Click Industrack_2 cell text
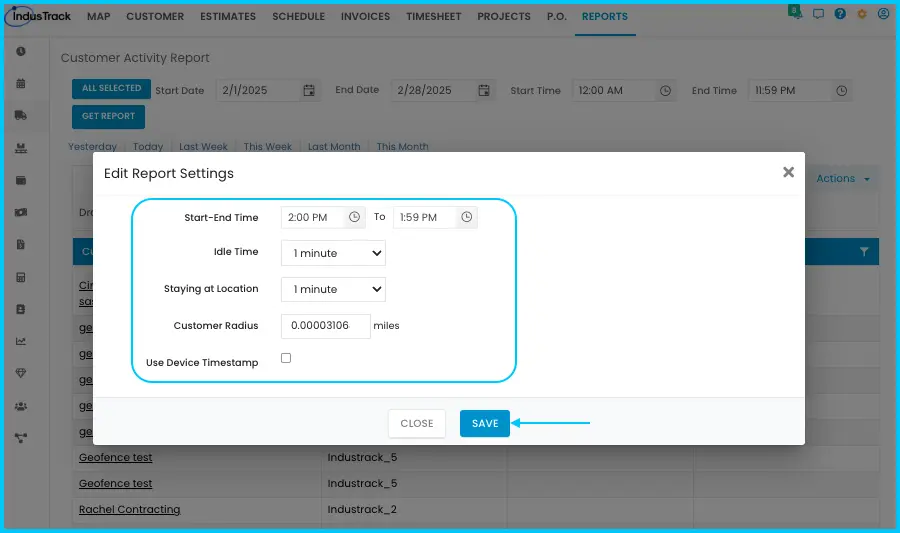Viewport: 900px width, 533px height. coord(362,509)
